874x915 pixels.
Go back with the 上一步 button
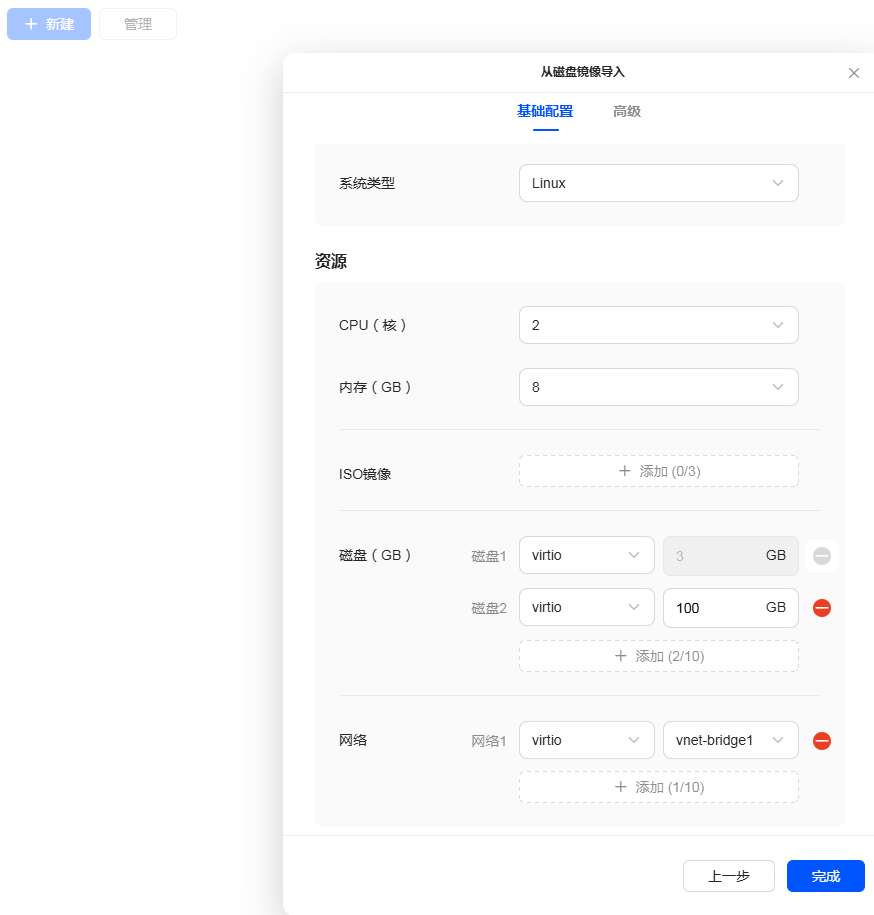click(x=728, y=876)
